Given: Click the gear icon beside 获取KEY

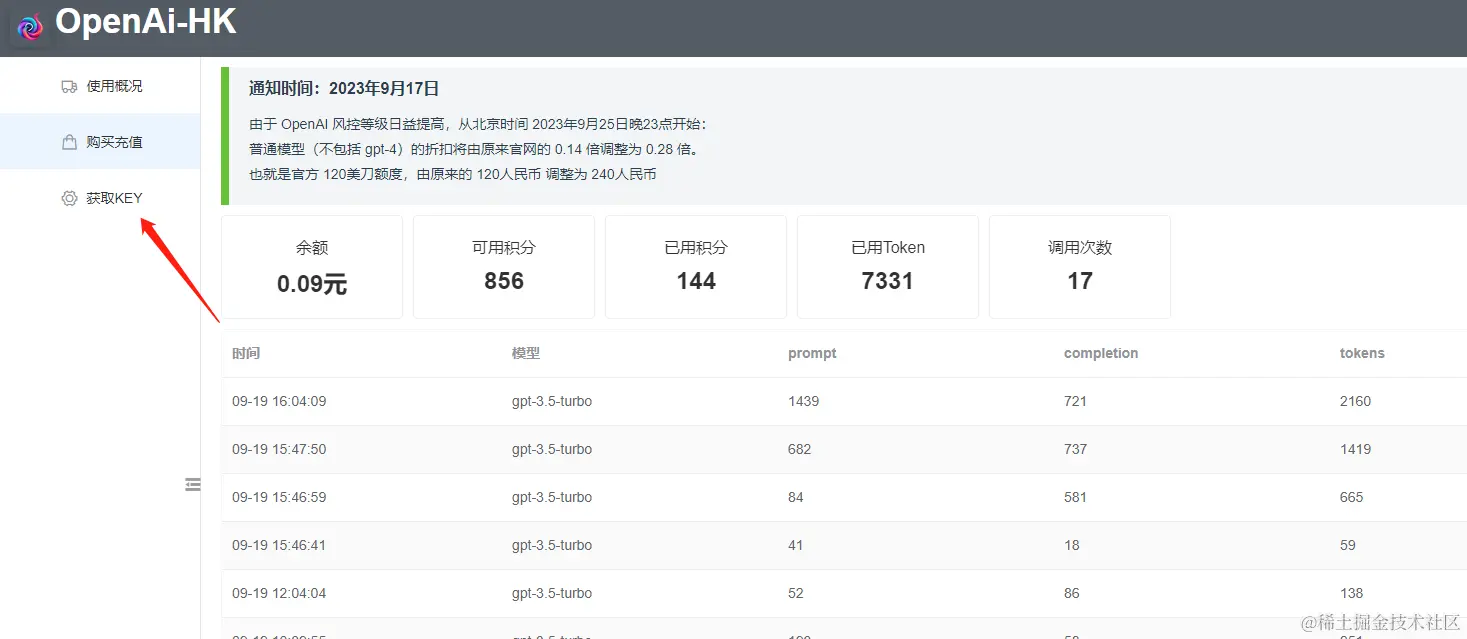Looking at the screenshot, I should pos(69,198).
